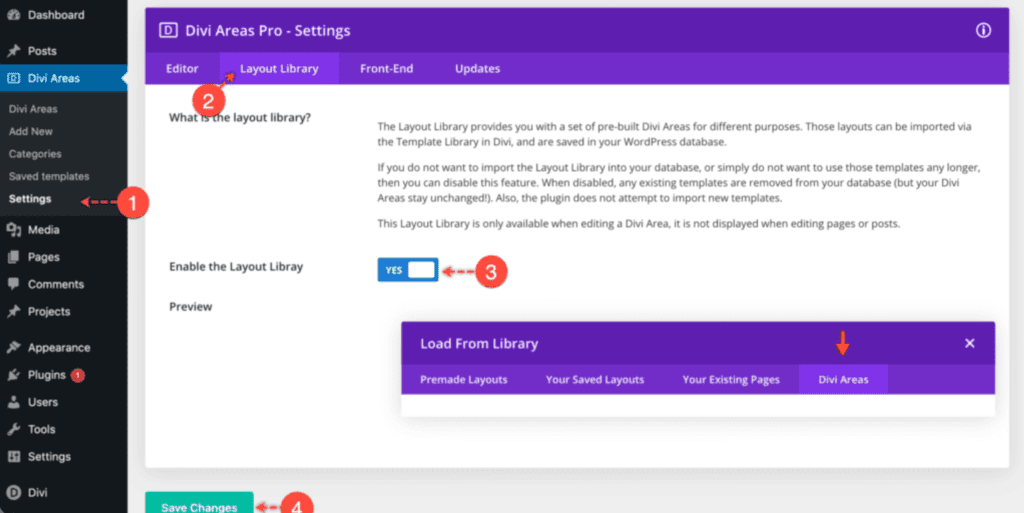Click the Tools wrench icon
The height and width of the screenshot is (513, 1024).
(14, 429)
